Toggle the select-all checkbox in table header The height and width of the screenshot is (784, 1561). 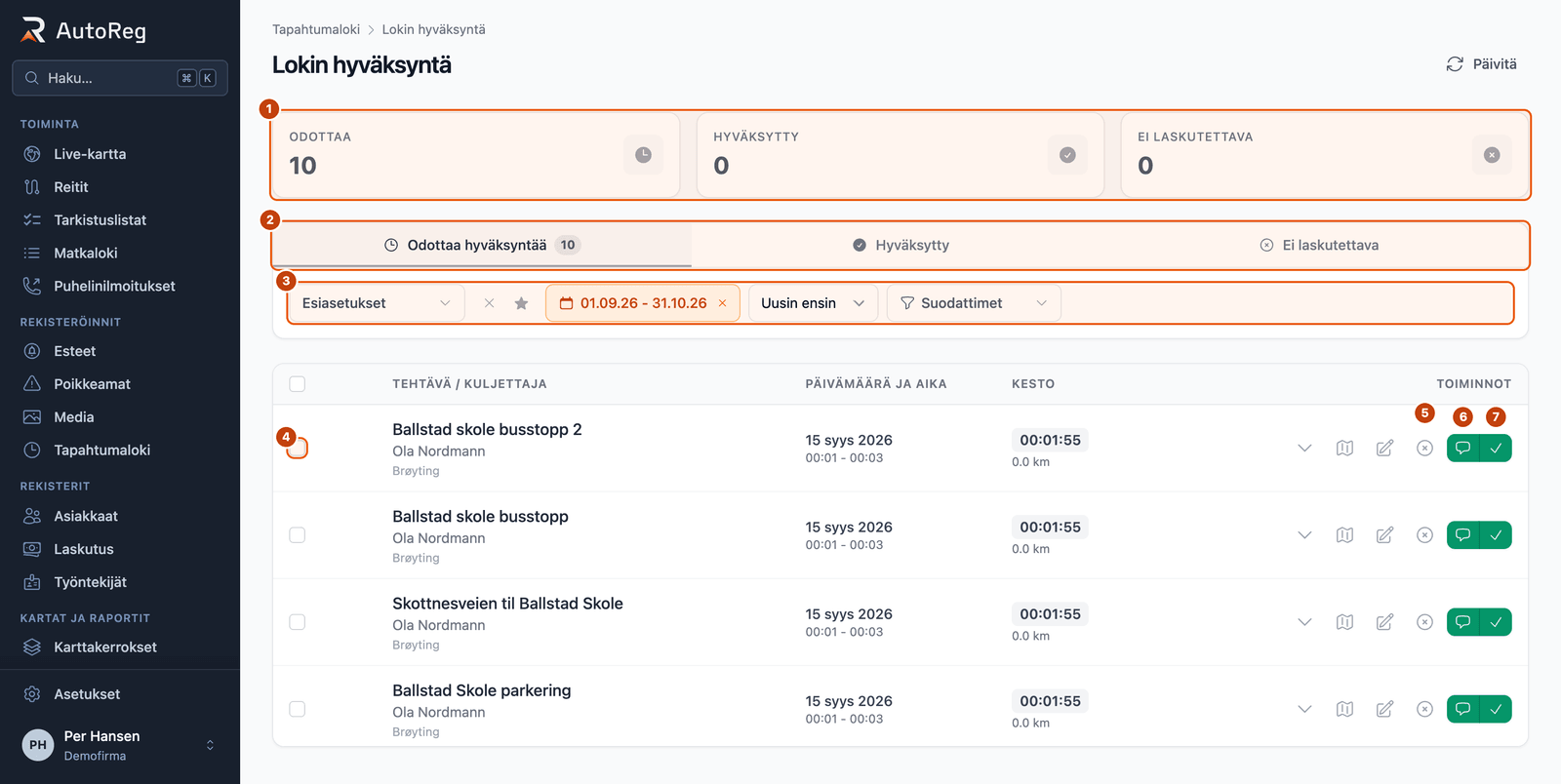pyautogui.click(x=298, y=384)
